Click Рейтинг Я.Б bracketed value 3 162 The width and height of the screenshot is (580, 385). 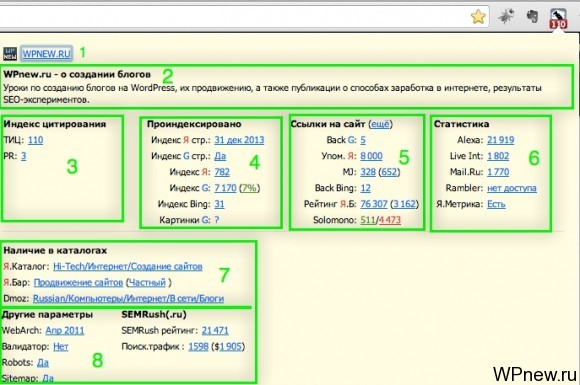[404, 204]
